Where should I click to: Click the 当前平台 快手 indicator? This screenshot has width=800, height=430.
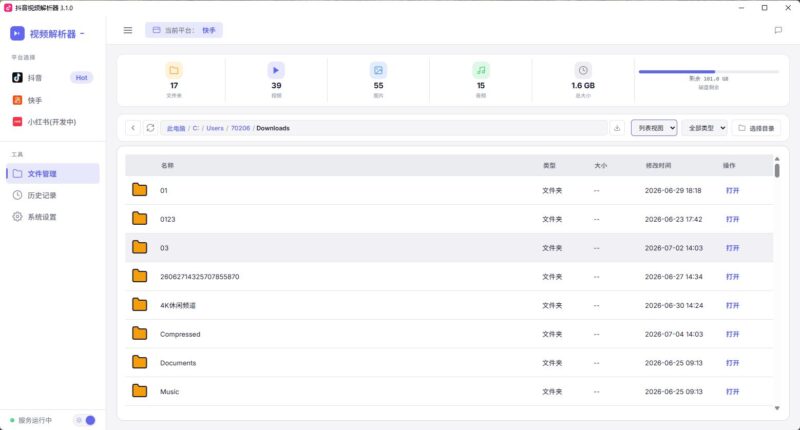coord(184,30)
